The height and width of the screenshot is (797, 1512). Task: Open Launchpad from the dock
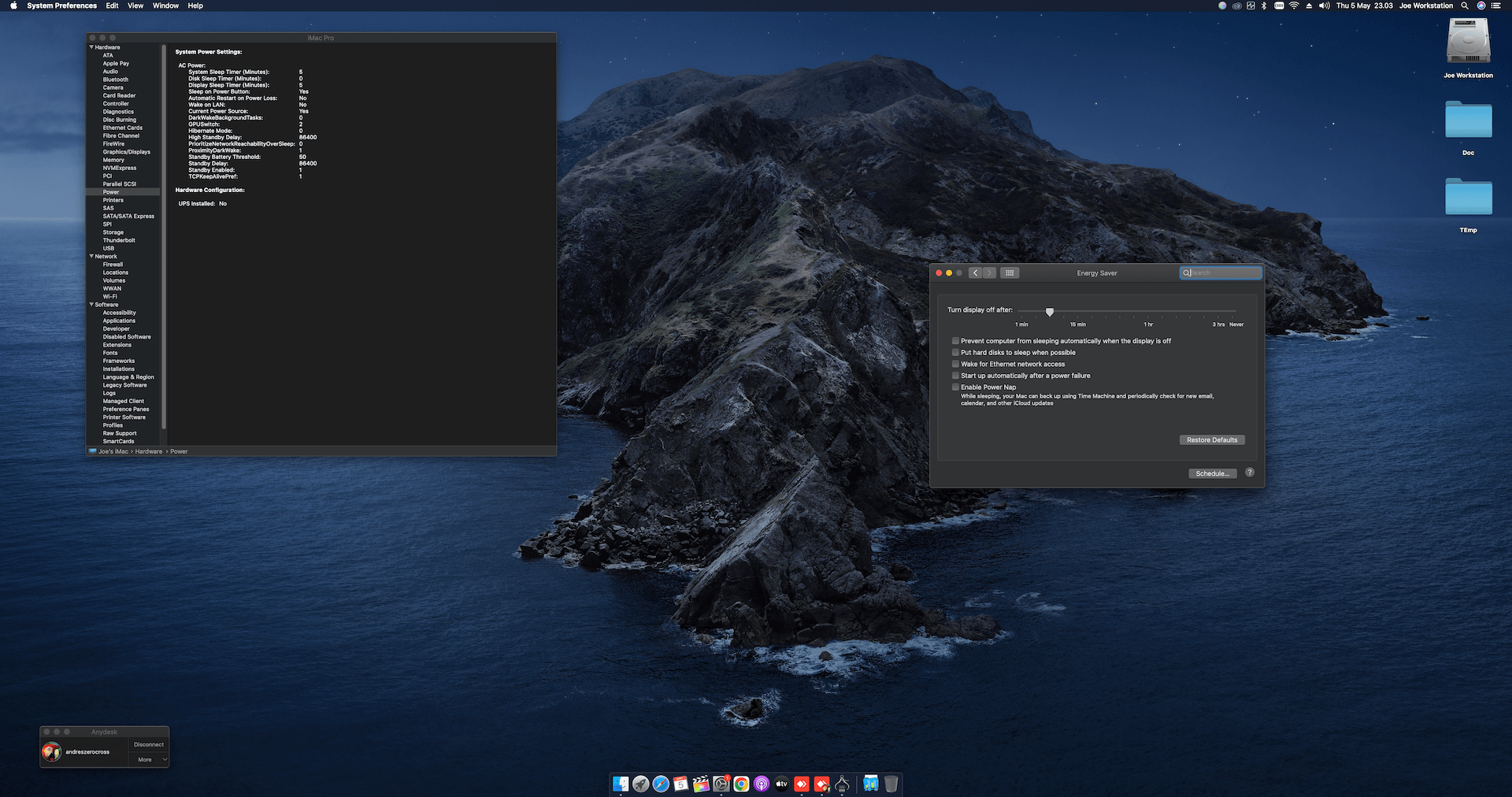coord(641,784)
